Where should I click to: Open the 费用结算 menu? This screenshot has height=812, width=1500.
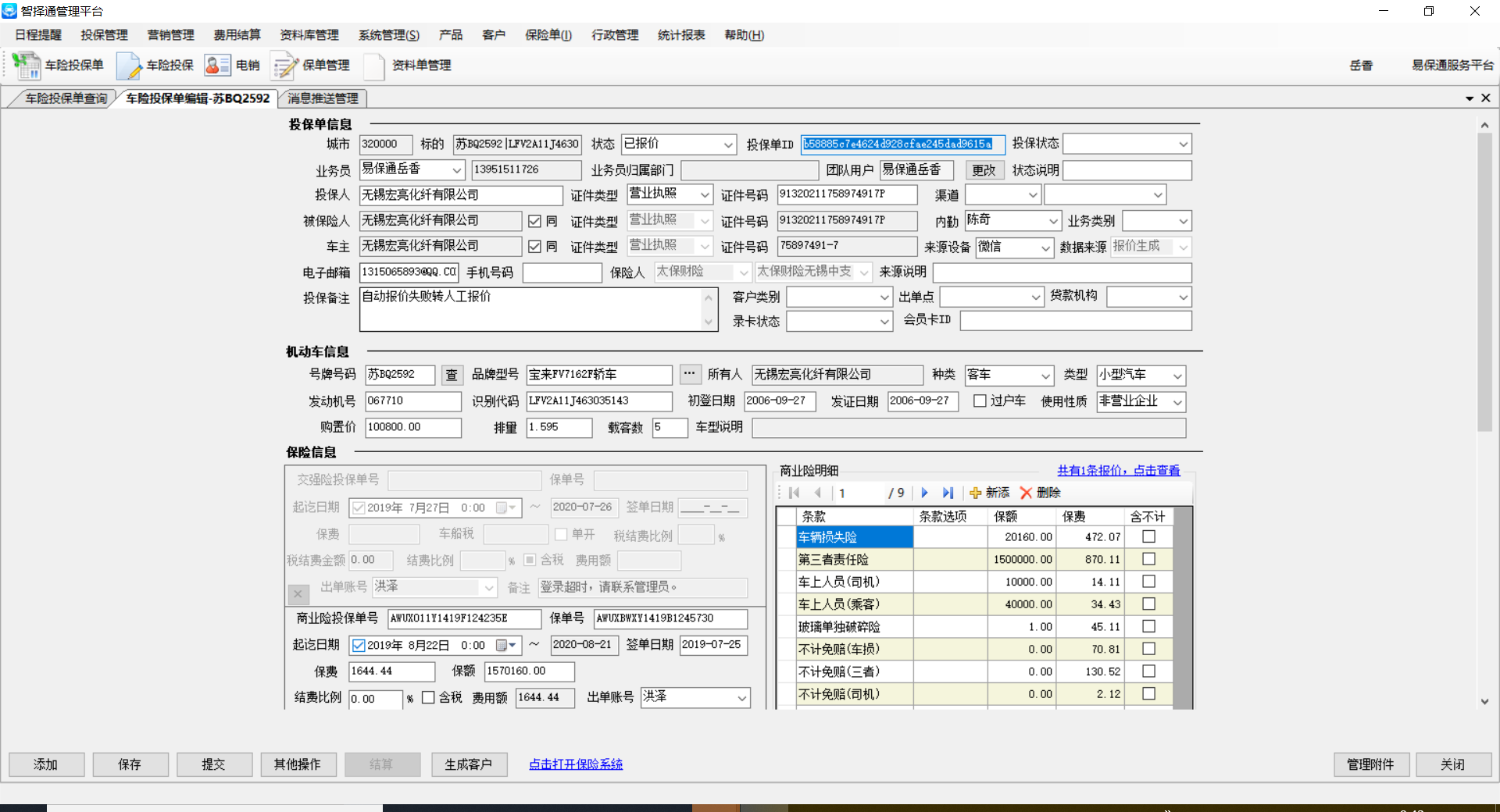(237, 35)
